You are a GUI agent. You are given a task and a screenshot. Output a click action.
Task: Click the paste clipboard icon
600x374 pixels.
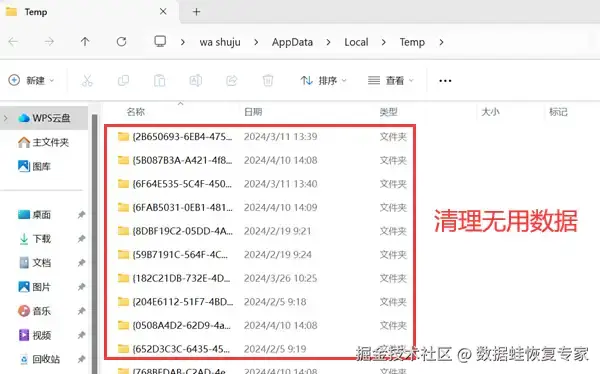(160, 80)
